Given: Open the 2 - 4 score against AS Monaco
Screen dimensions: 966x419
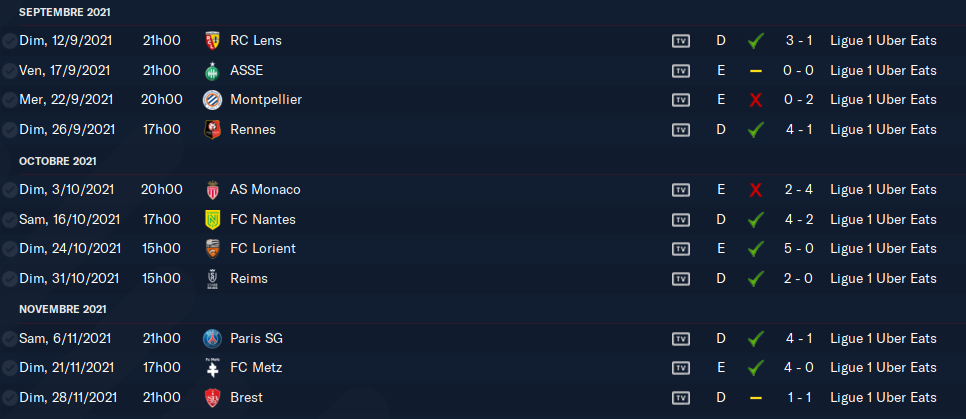Looking at the screenshot, I should point(799,190).
